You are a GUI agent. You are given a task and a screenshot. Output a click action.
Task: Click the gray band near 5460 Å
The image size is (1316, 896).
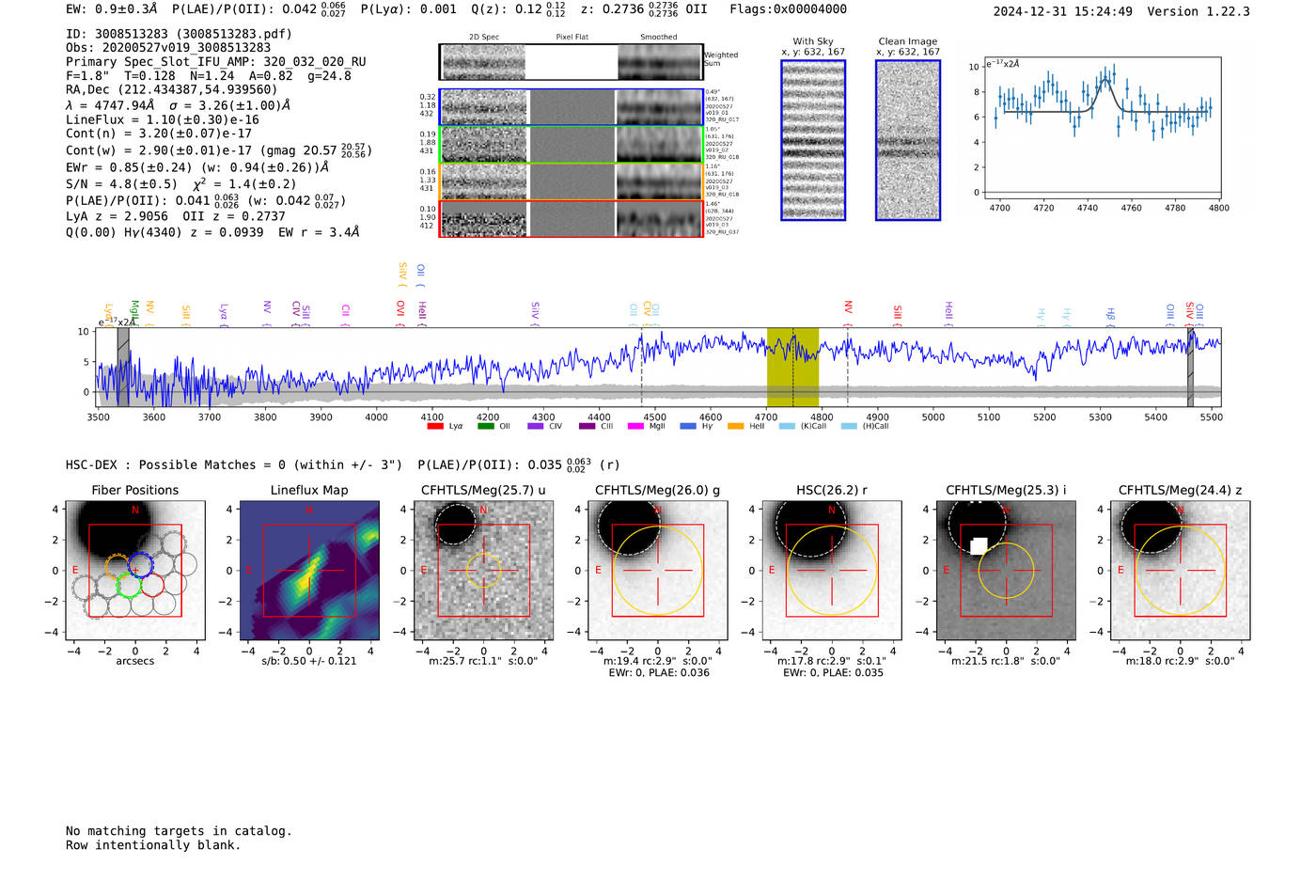pos(1190,368)
